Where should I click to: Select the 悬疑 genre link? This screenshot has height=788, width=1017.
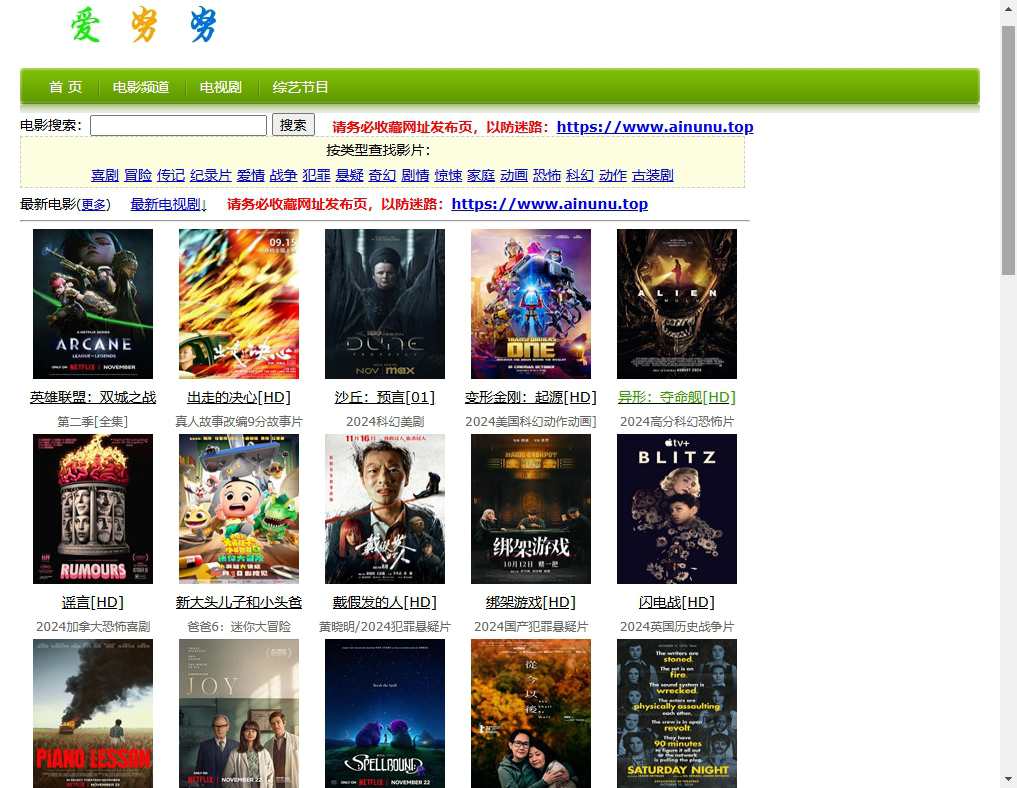[x=350, y=175]
